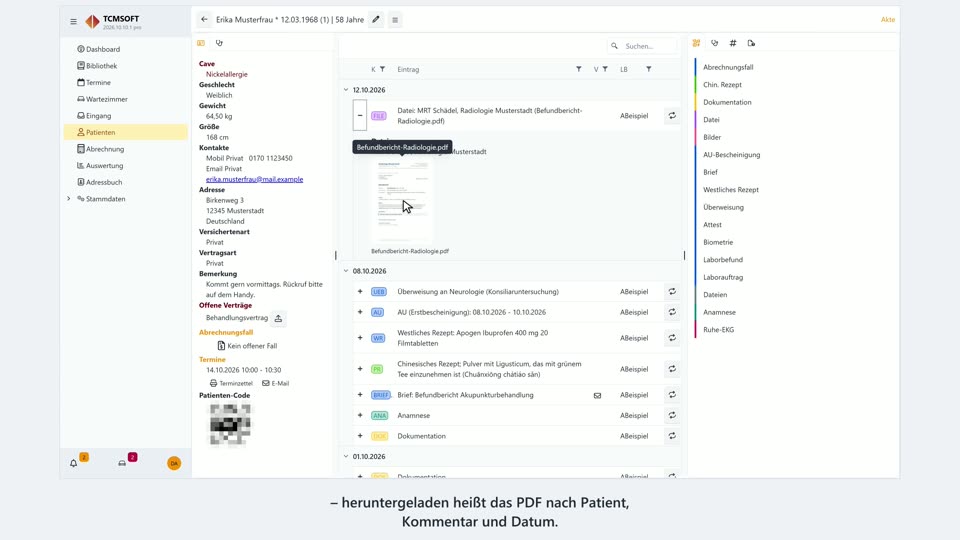Screen dimensions: 960x540
Task: Open the waiting room couch icon with badge
Action: [x=122, y=463]
